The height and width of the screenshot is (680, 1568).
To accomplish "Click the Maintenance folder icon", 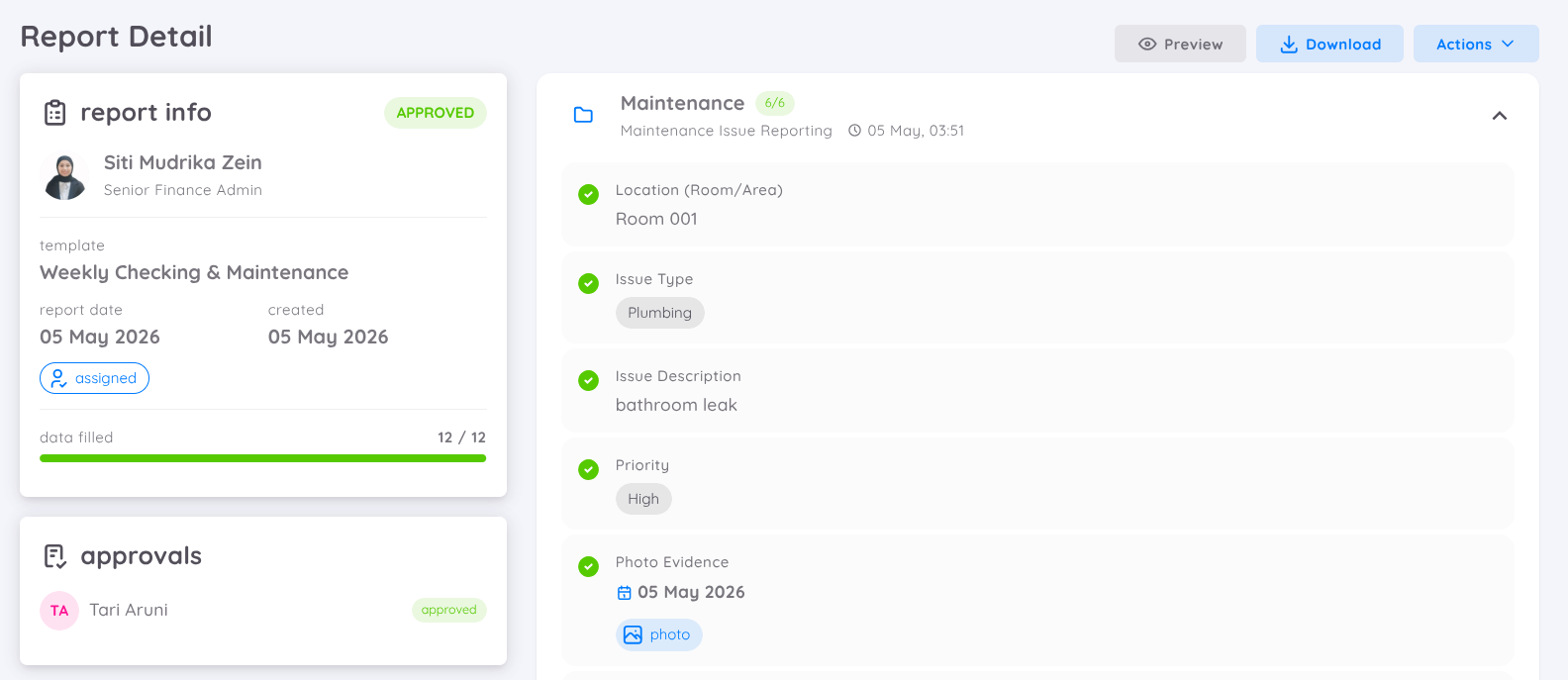I will (584, 115).
